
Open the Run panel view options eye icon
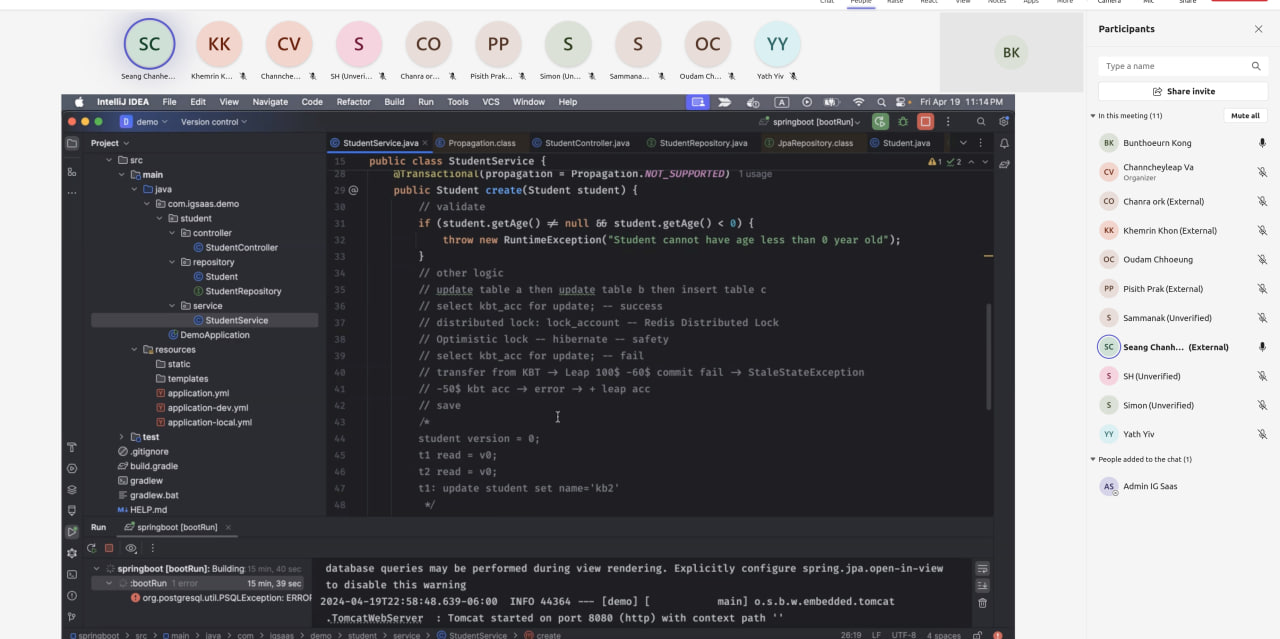click(x=132, y=548)
